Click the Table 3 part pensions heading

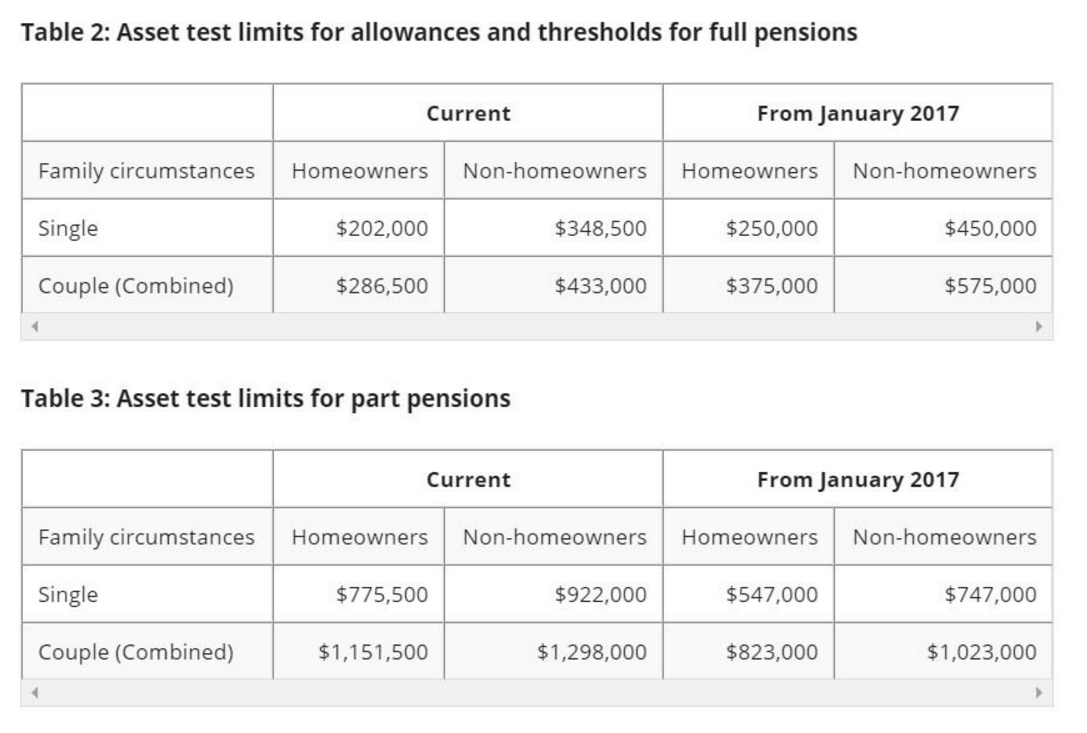point(265,398)
